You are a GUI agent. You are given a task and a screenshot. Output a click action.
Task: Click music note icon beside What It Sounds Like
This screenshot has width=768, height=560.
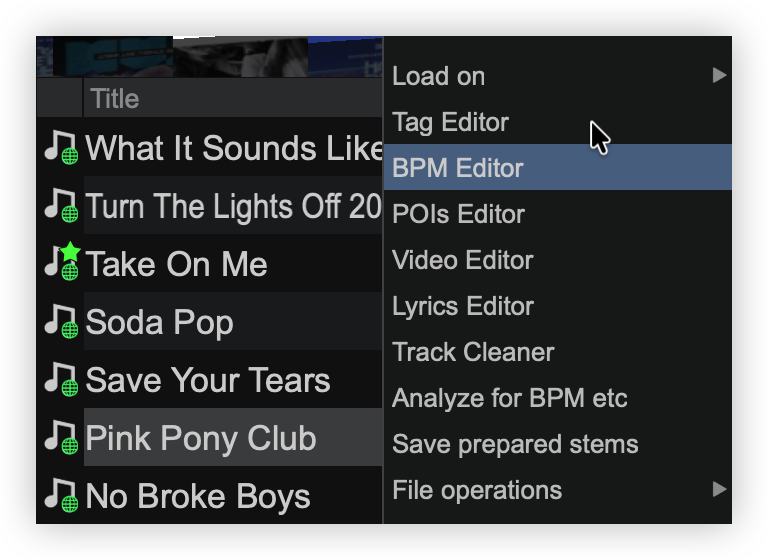[x=61, y=148]
